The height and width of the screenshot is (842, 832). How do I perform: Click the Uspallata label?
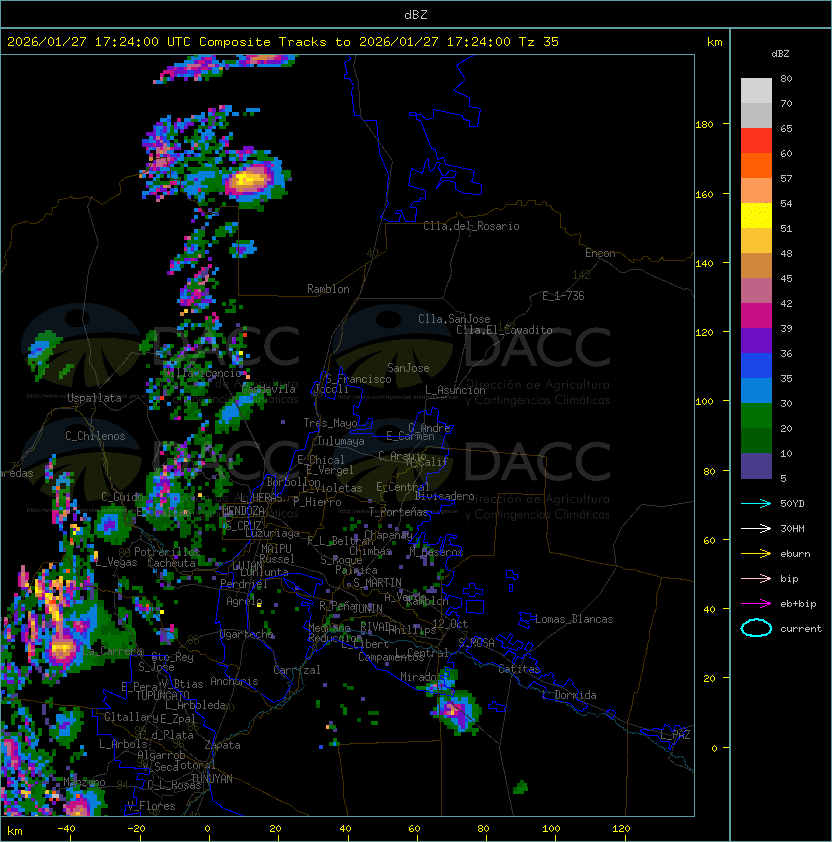[x=94, y=398]
